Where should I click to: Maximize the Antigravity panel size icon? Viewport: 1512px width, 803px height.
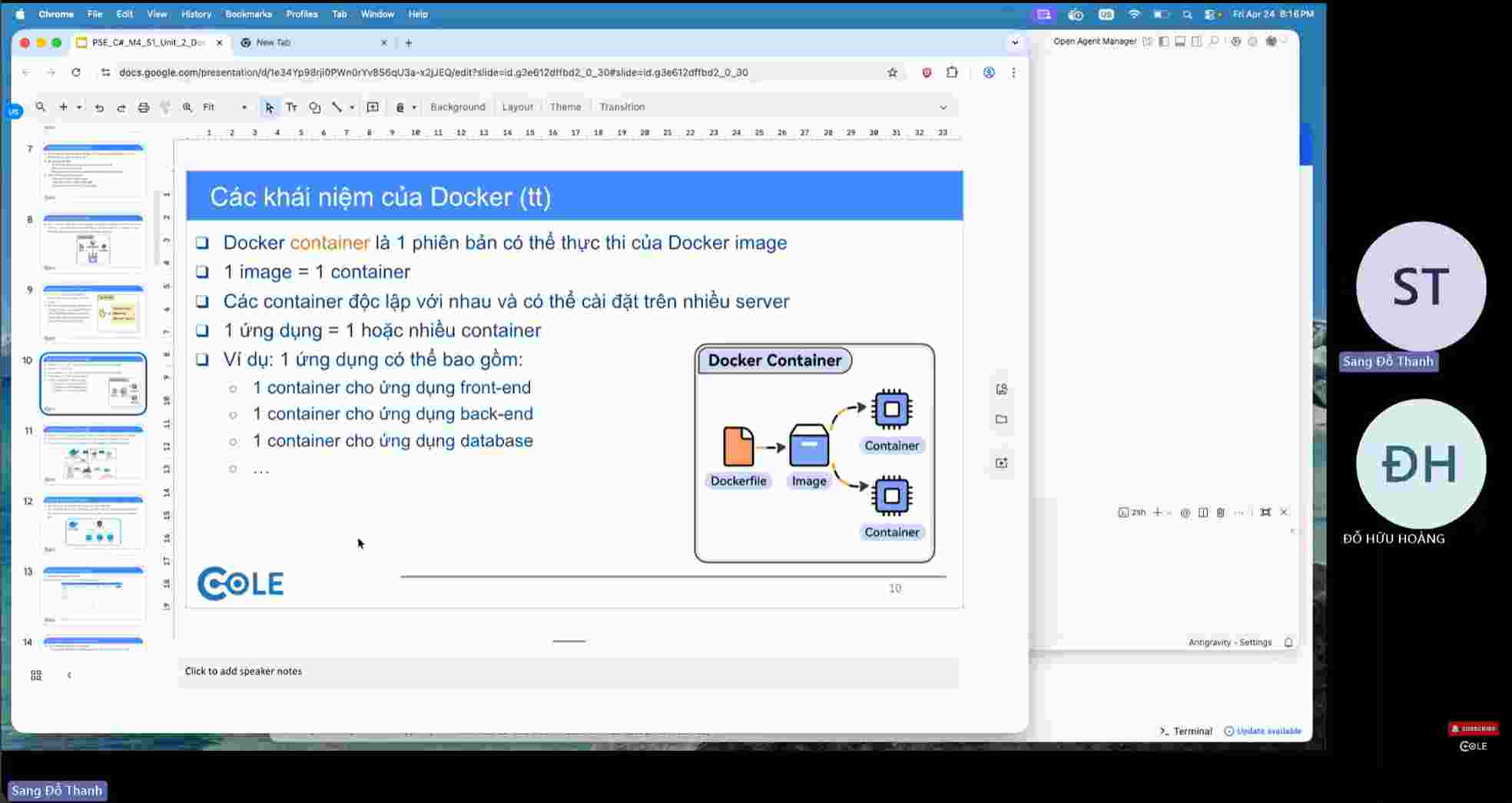tap(1265, 513)
